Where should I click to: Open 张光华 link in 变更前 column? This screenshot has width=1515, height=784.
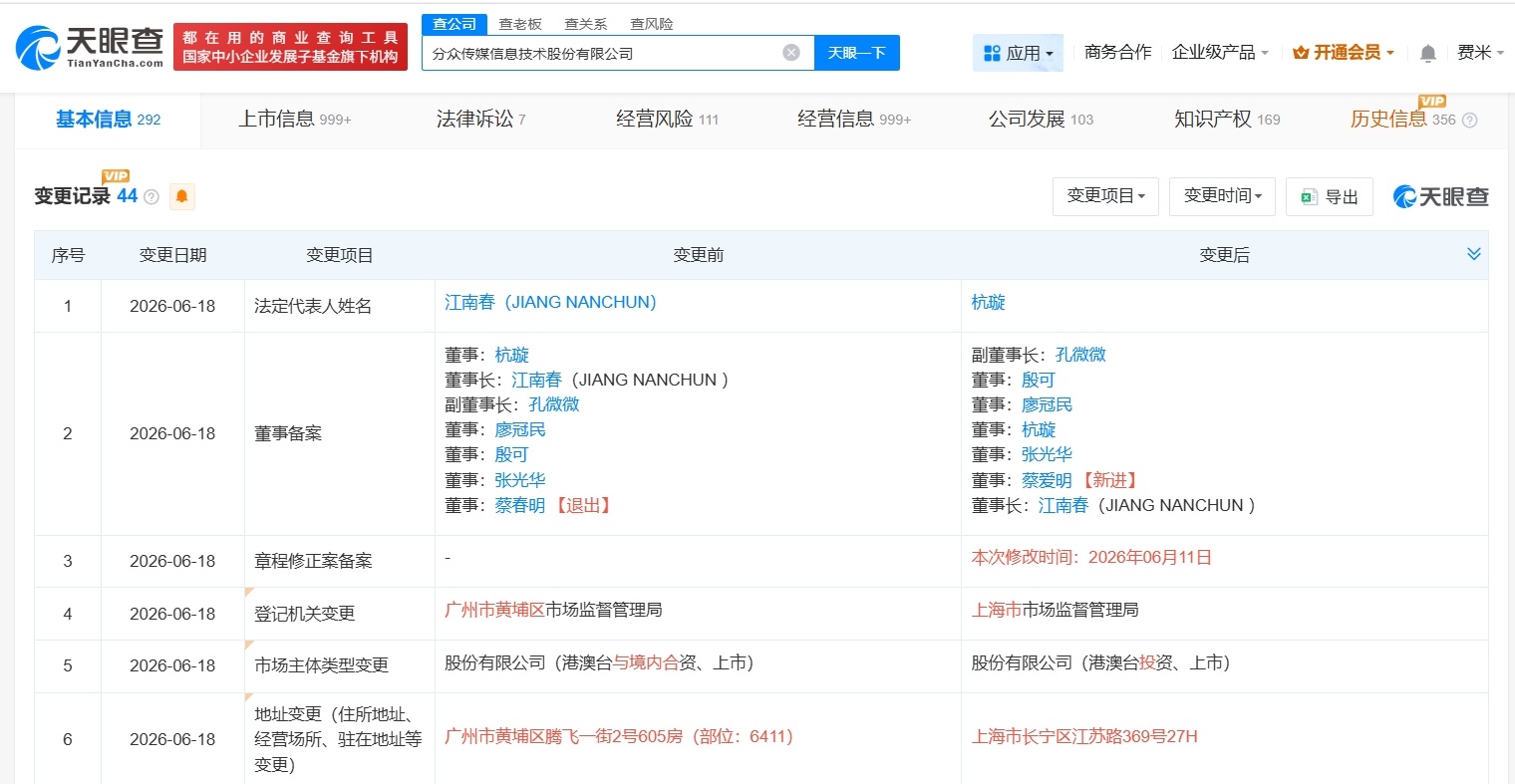point(520,480)
